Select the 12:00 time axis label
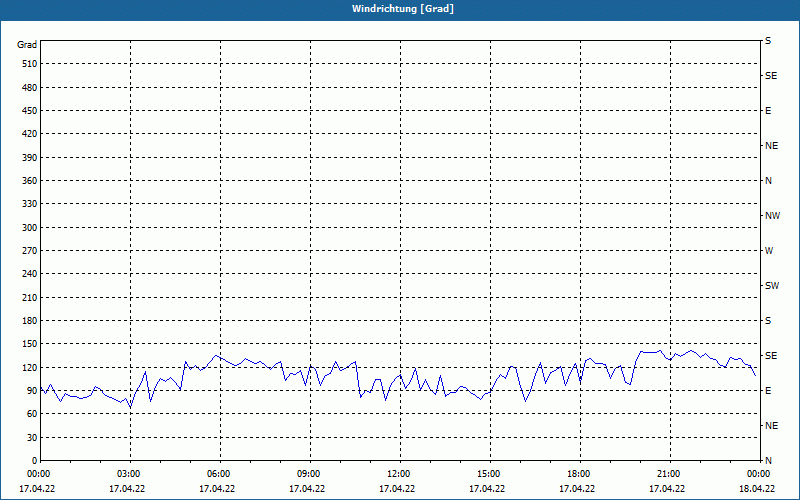 click(x=400, y=474)
